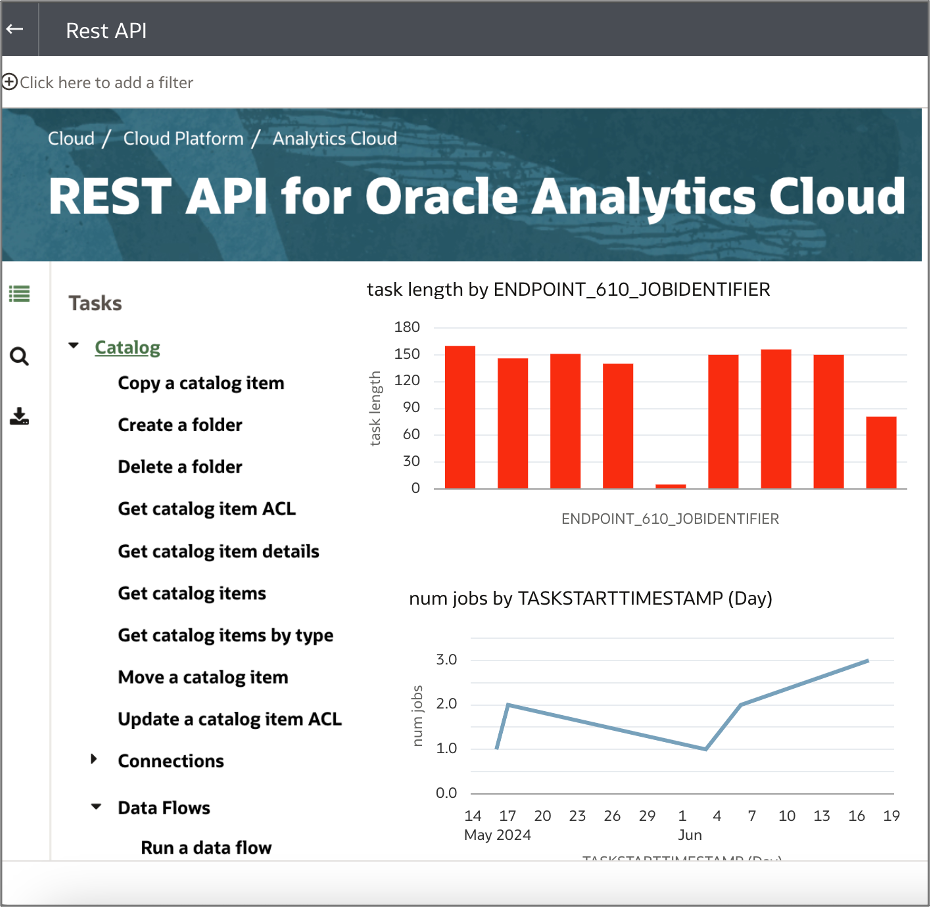Open search using the magnifier icon
This screenshot has height=908, width=930.
coord(19,356)
